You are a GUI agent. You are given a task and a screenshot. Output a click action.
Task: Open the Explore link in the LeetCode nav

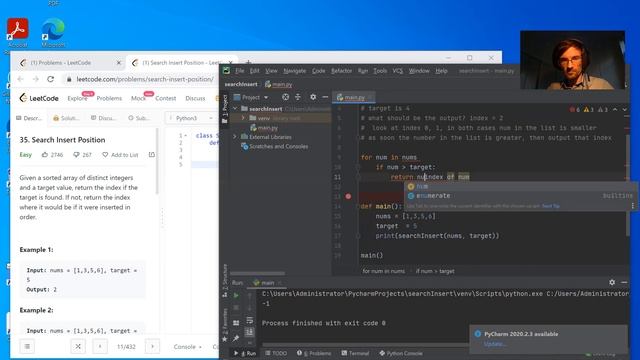tap(78, 98)
